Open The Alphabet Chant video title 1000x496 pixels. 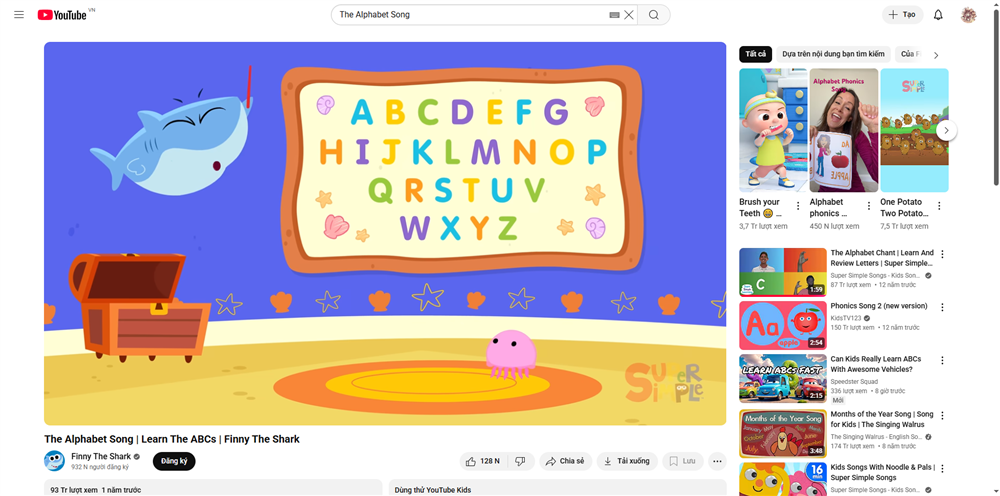click(881, 258)
